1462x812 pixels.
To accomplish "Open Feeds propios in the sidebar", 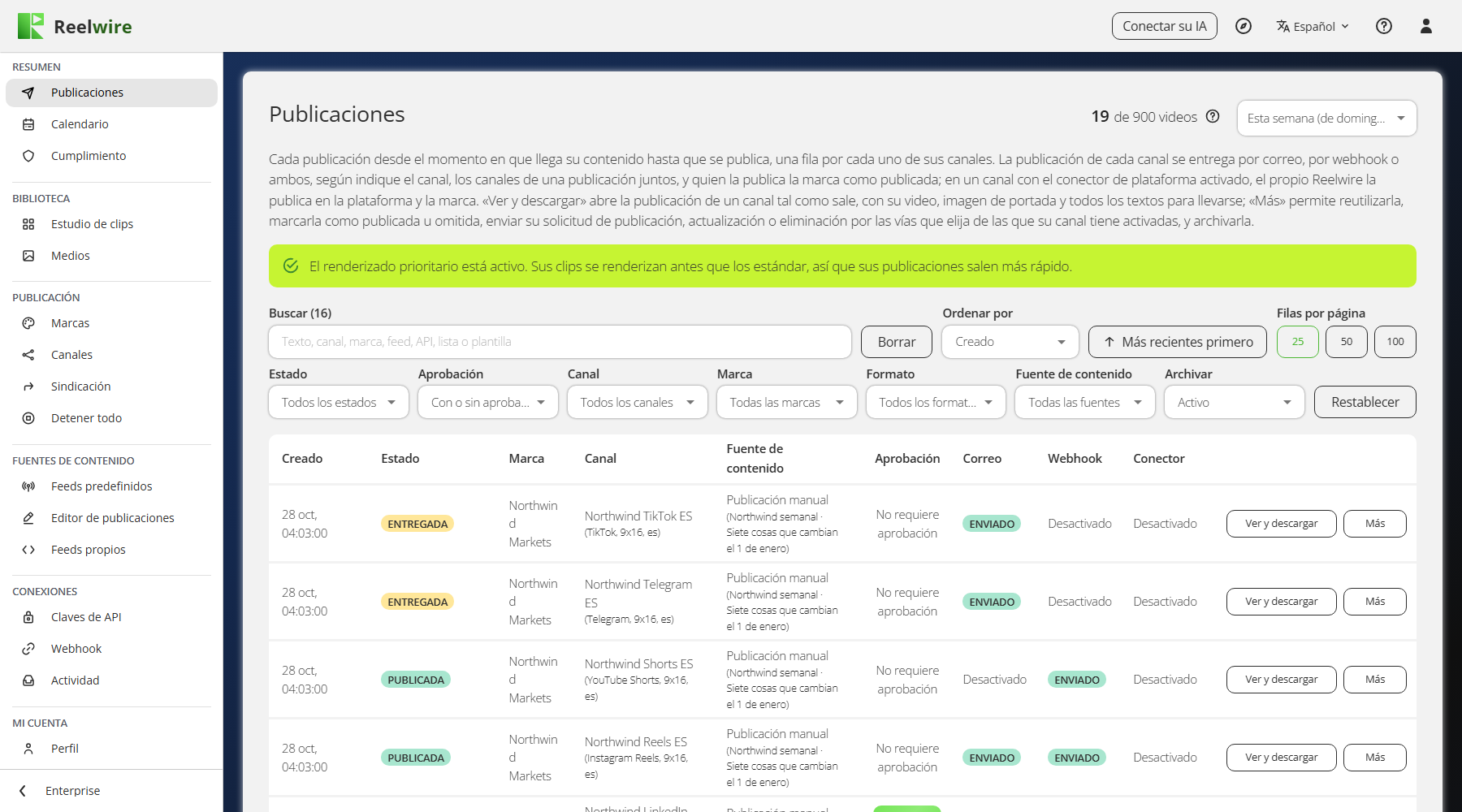I will tap(111, 550).
